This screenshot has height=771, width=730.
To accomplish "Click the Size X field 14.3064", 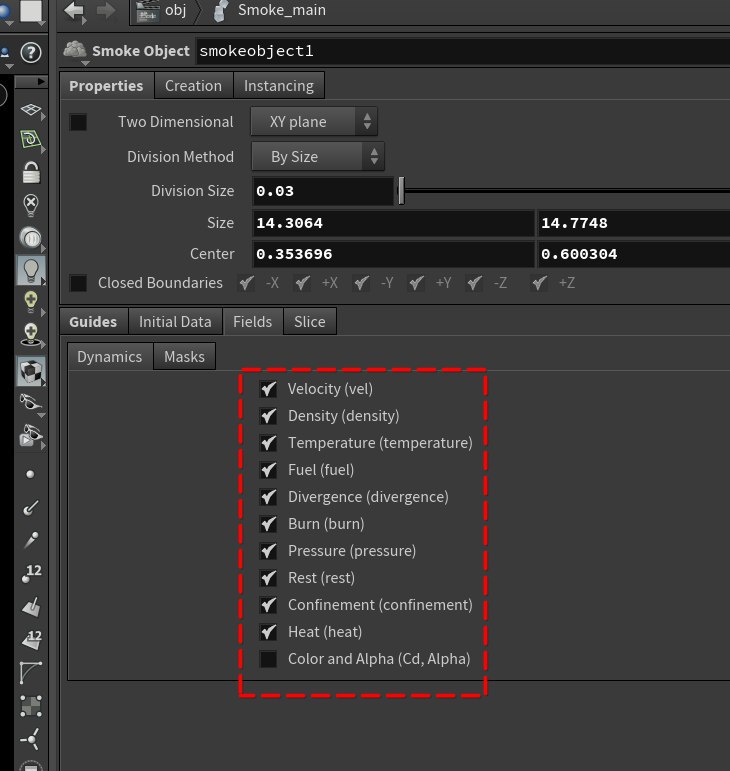I will (x=393, y=223).
